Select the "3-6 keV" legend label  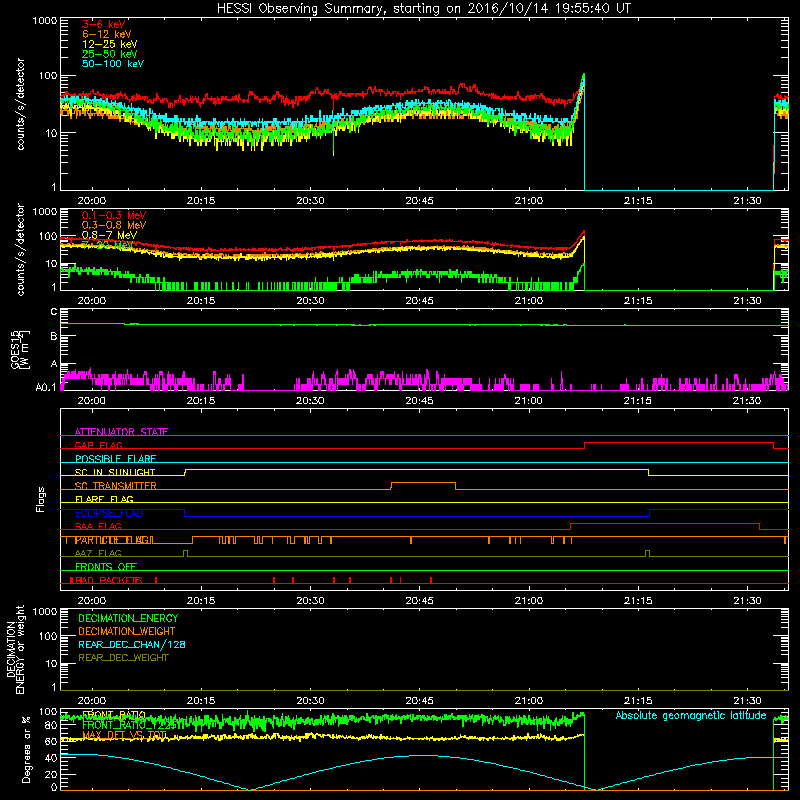coord(104,24)
